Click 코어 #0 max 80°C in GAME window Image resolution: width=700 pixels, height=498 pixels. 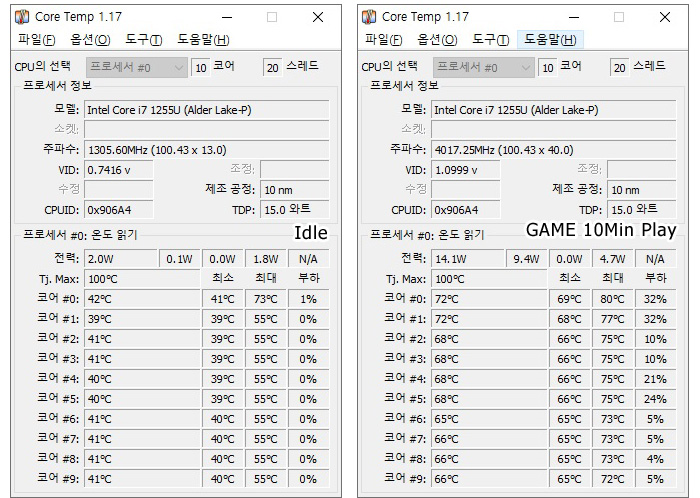point(612,299)
